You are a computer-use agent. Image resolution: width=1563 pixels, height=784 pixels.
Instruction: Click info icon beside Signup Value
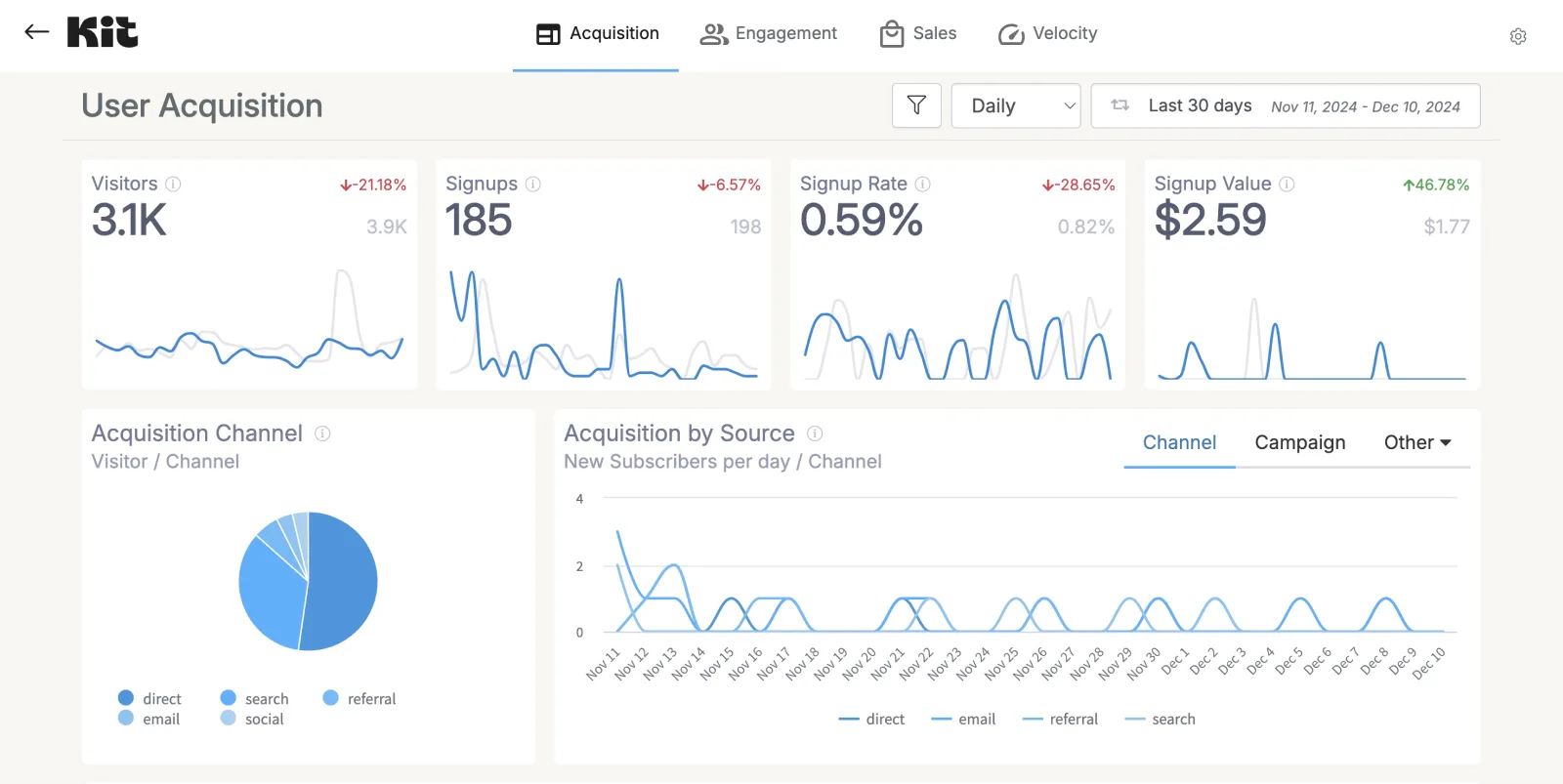(1287, 185)
